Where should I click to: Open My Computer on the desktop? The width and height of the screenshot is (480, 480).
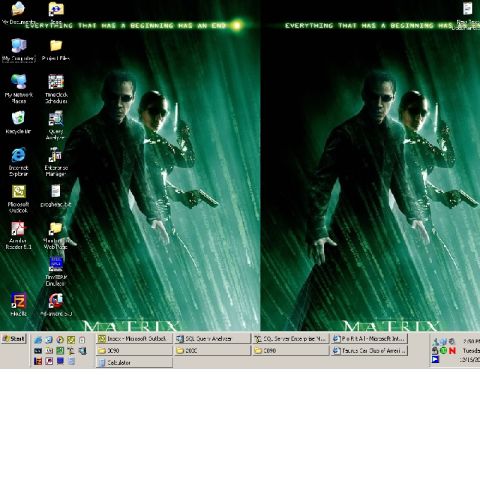tap(19, 50)
